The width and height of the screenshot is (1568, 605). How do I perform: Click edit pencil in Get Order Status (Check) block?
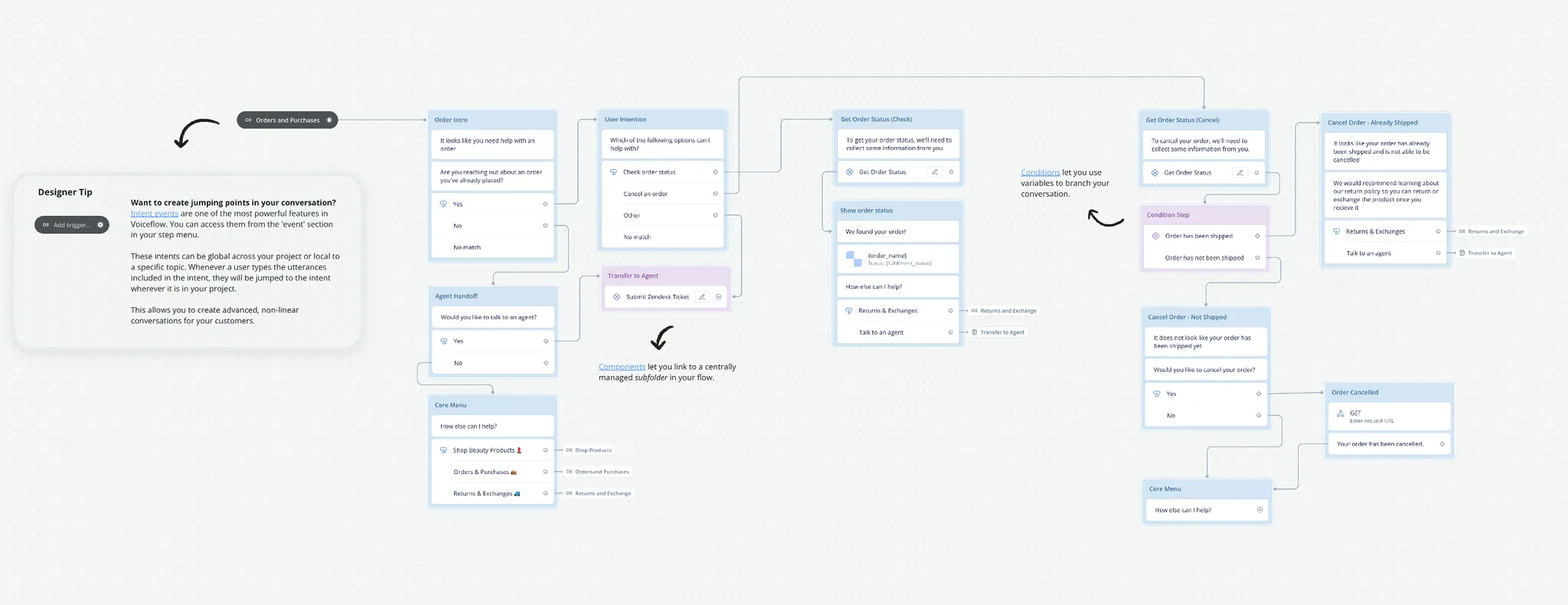click(934, 172)
